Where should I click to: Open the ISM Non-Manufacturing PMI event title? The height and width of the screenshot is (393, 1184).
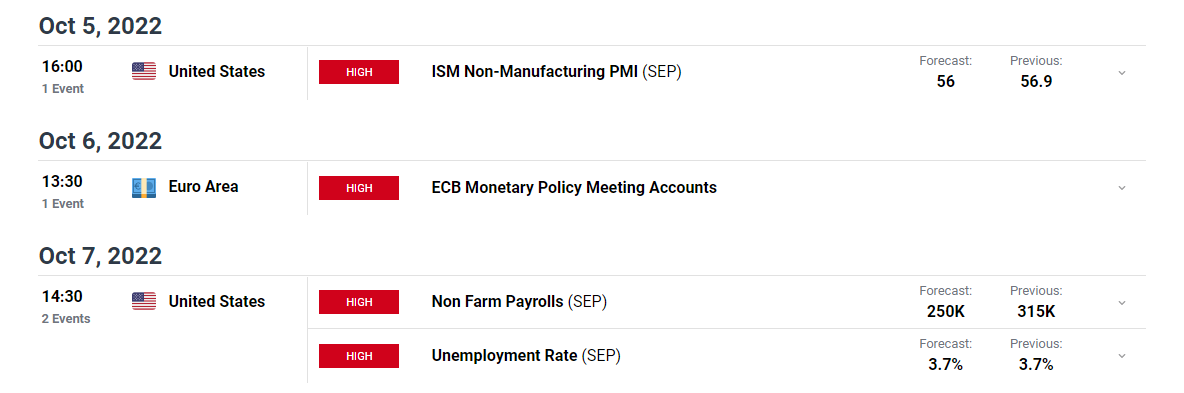click(x=557, y=73)
